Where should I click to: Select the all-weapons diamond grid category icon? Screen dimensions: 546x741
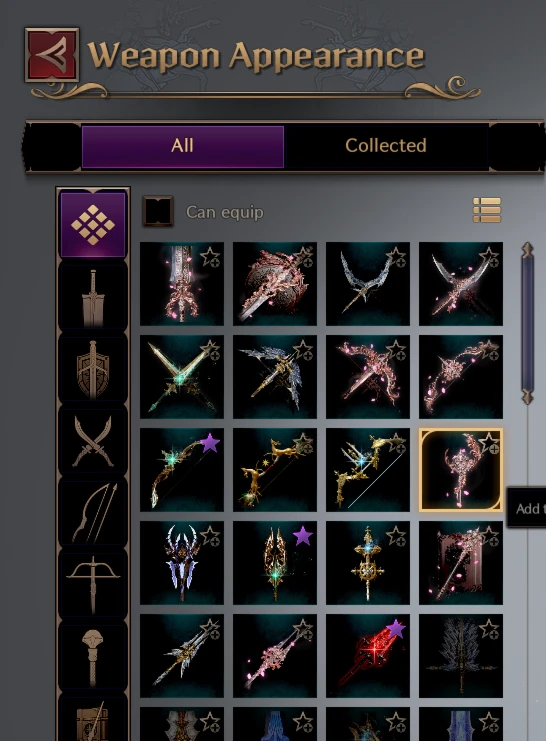point(93,224)
